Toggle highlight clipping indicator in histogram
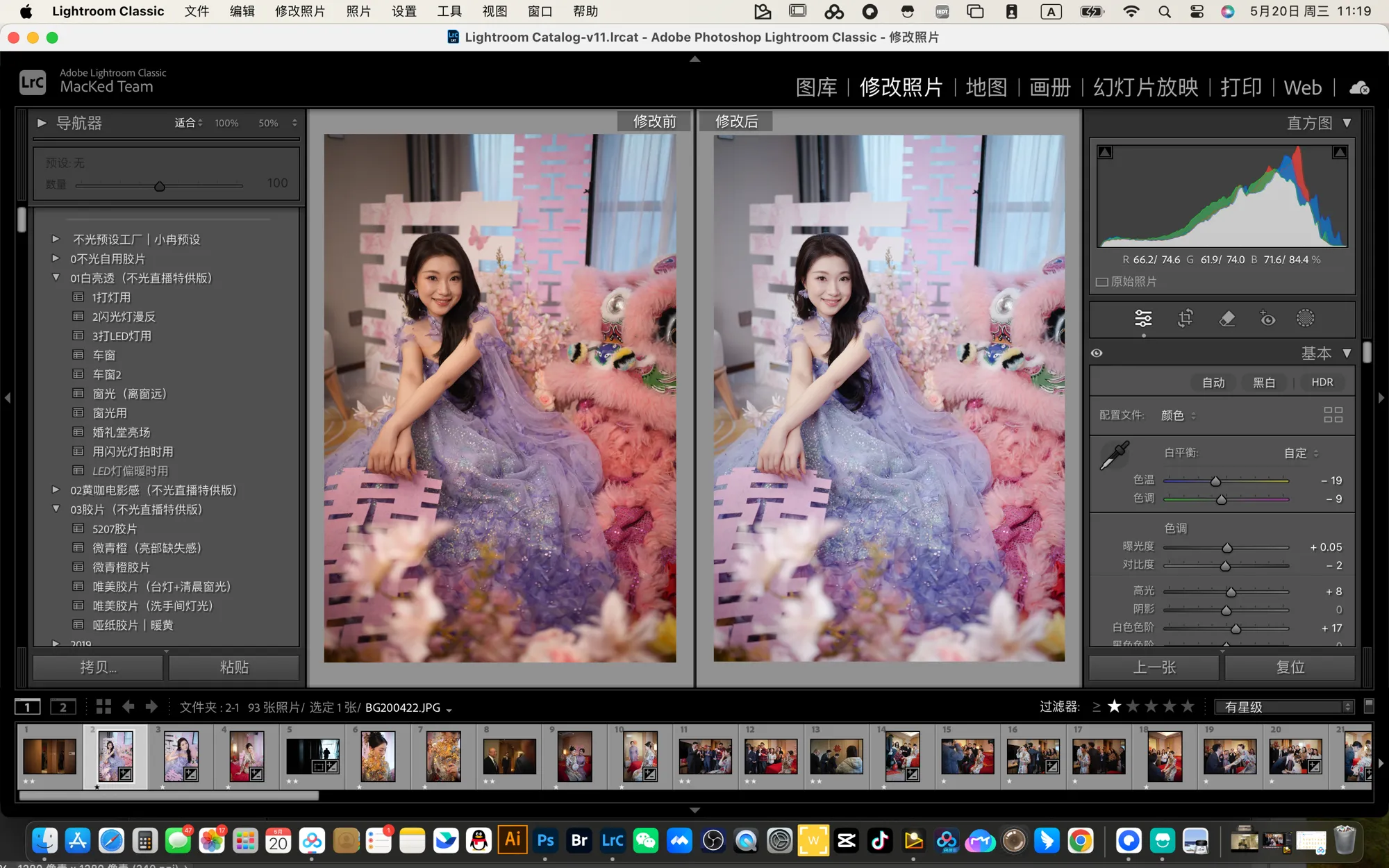 1340,152
